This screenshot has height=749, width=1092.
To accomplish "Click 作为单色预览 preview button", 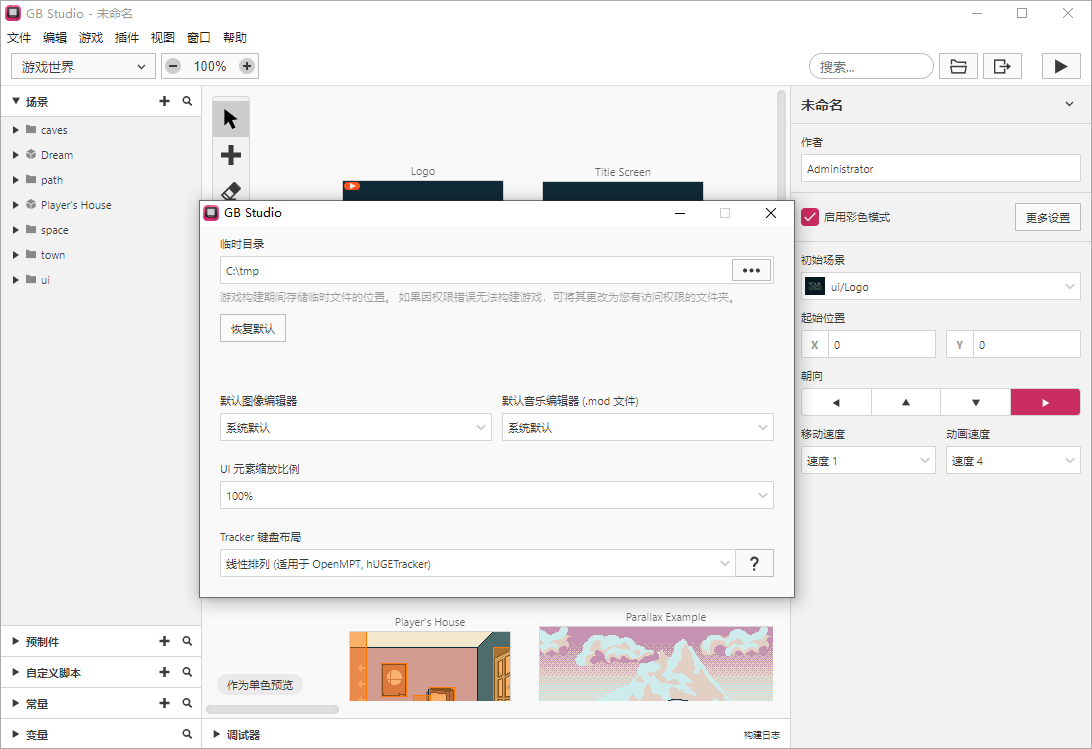I will tap(260, 685).
